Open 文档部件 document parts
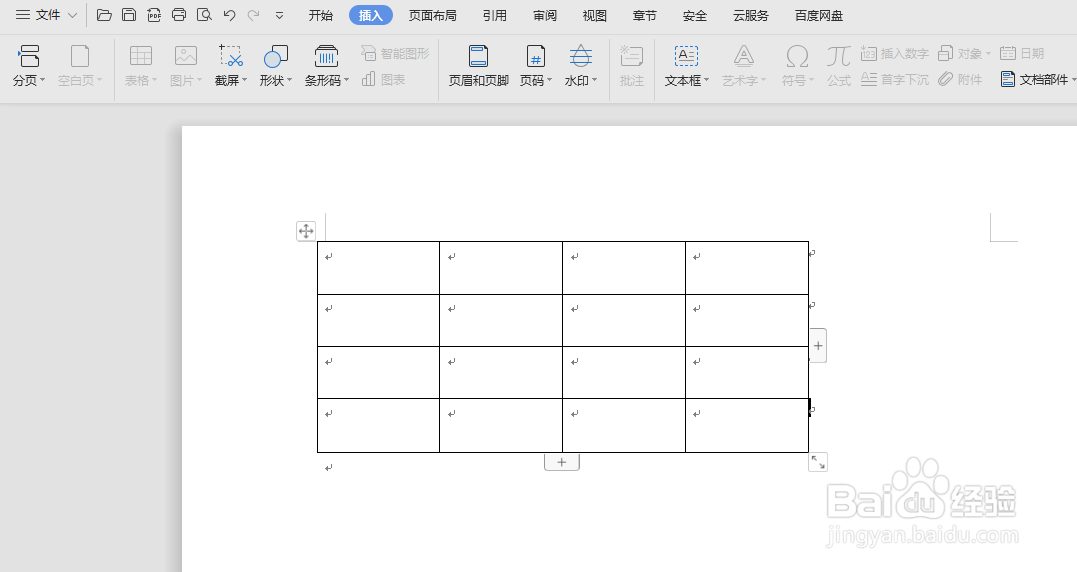 click(1038, 80)
